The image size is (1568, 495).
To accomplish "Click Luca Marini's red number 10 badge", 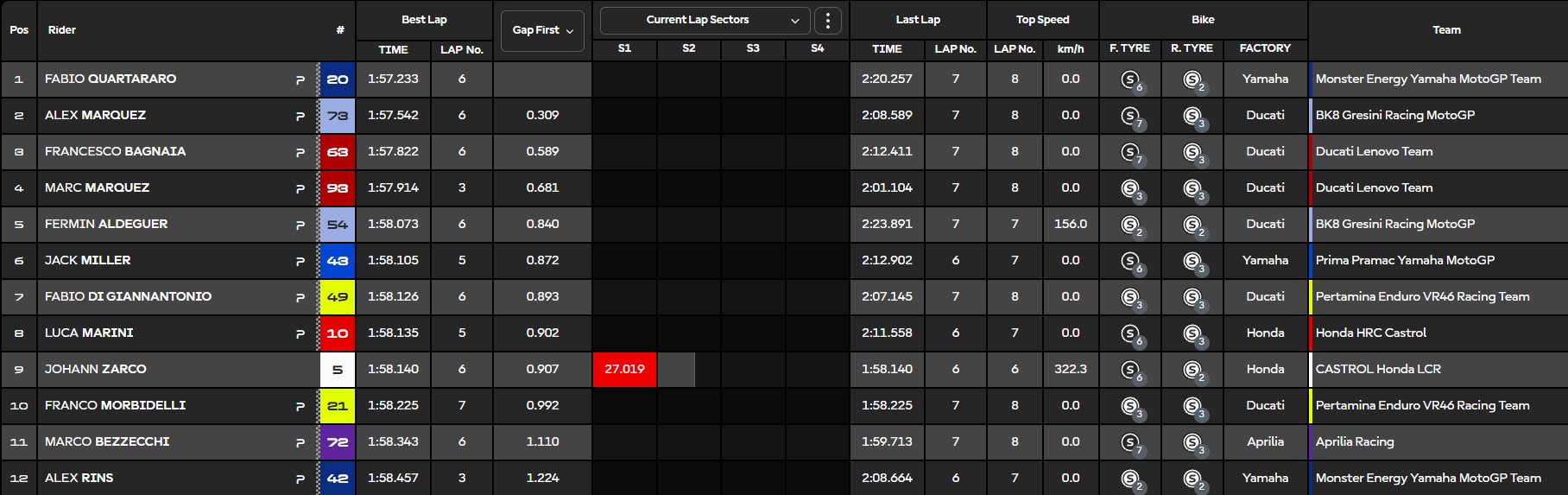I will (338, 333).
